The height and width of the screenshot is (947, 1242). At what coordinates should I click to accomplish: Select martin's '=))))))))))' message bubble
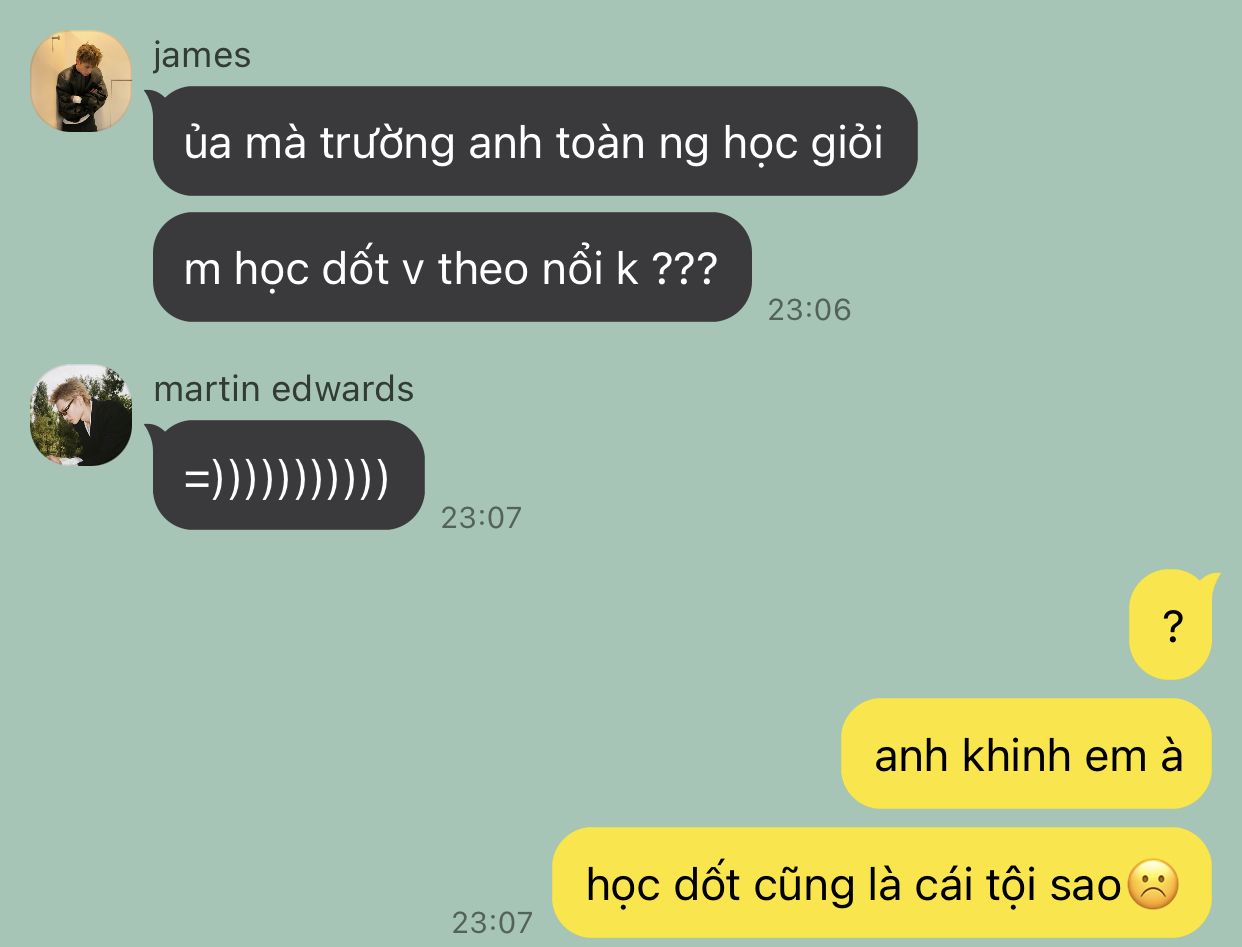288,475
